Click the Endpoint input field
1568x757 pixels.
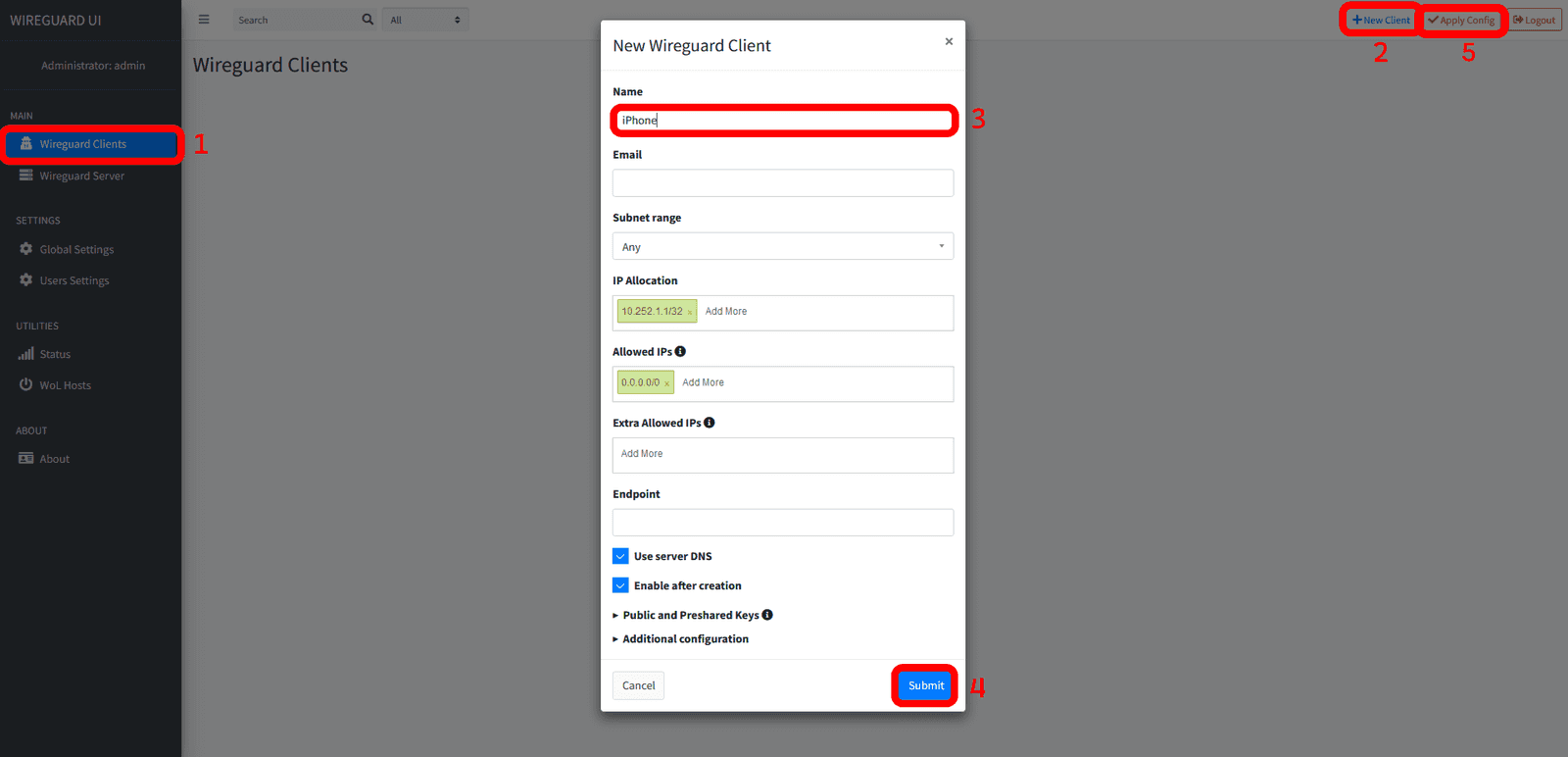(x=782, y=523)
